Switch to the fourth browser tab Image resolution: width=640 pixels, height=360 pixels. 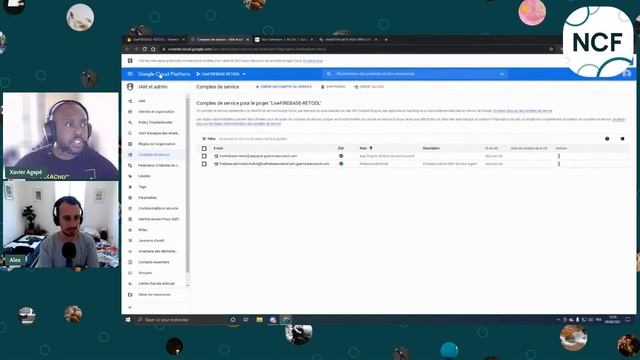pyautogui.click(x=348, y=40)
